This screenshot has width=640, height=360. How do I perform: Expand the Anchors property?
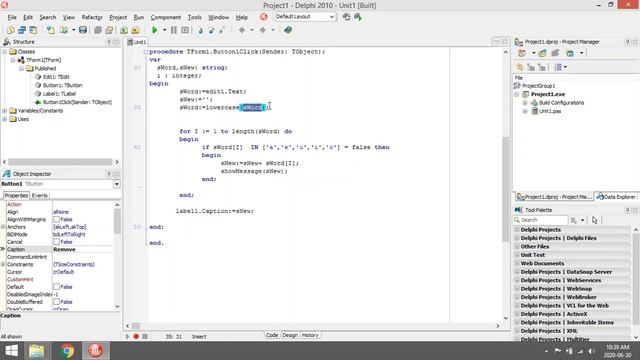3,227
